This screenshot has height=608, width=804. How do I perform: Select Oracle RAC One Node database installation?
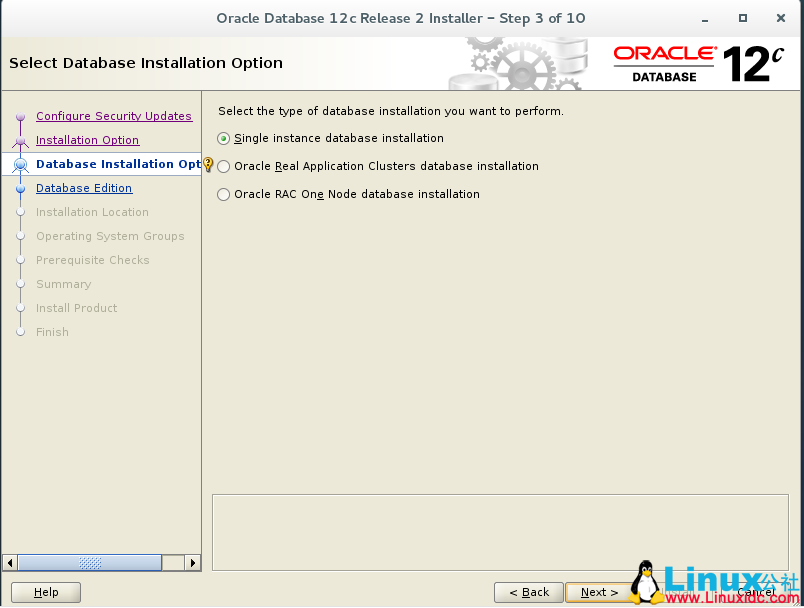(x=224, y=194)
